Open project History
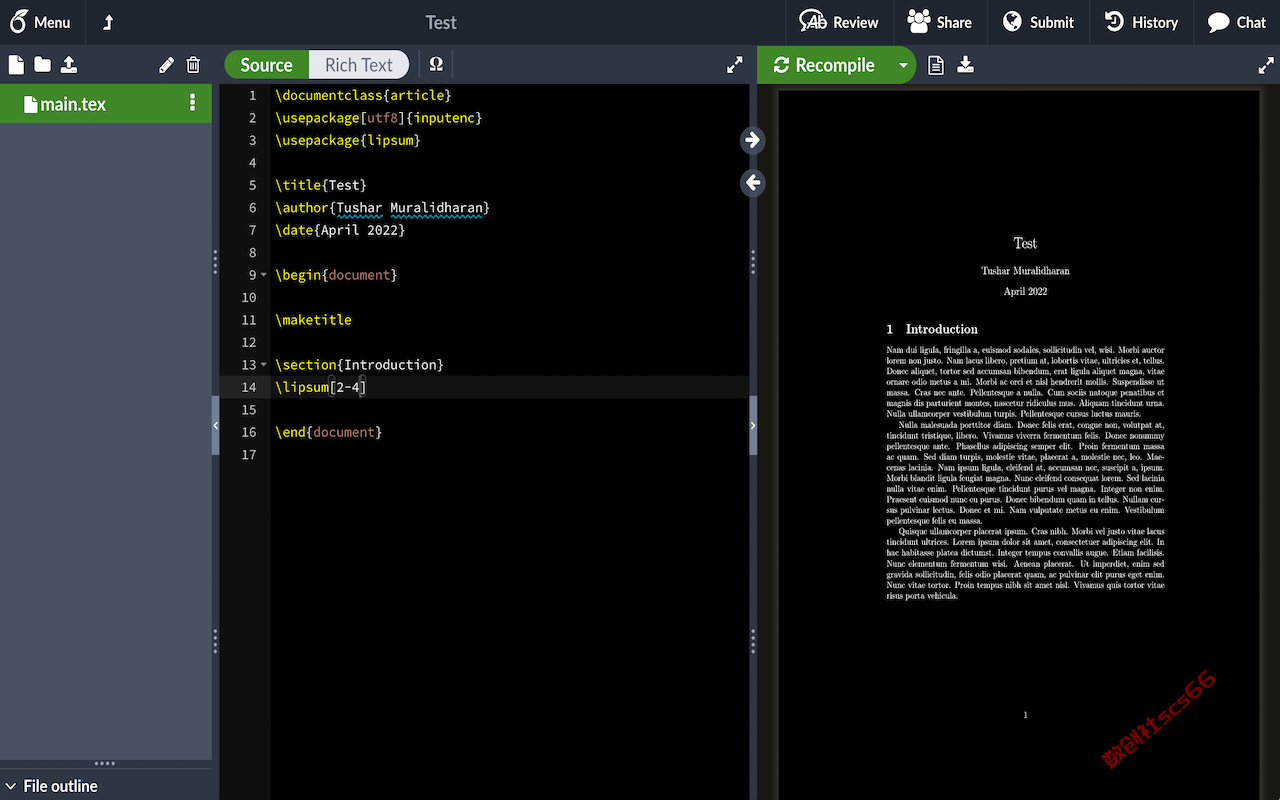This screenshot has height=800, width=1280. pos(1141,22)
